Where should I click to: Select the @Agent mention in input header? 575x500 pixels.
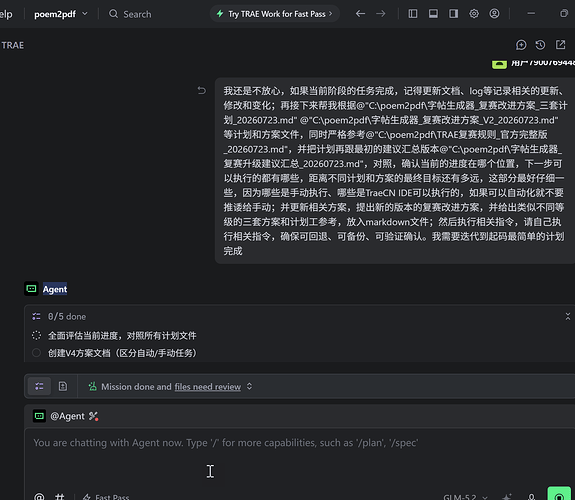[x=67, y=416]
